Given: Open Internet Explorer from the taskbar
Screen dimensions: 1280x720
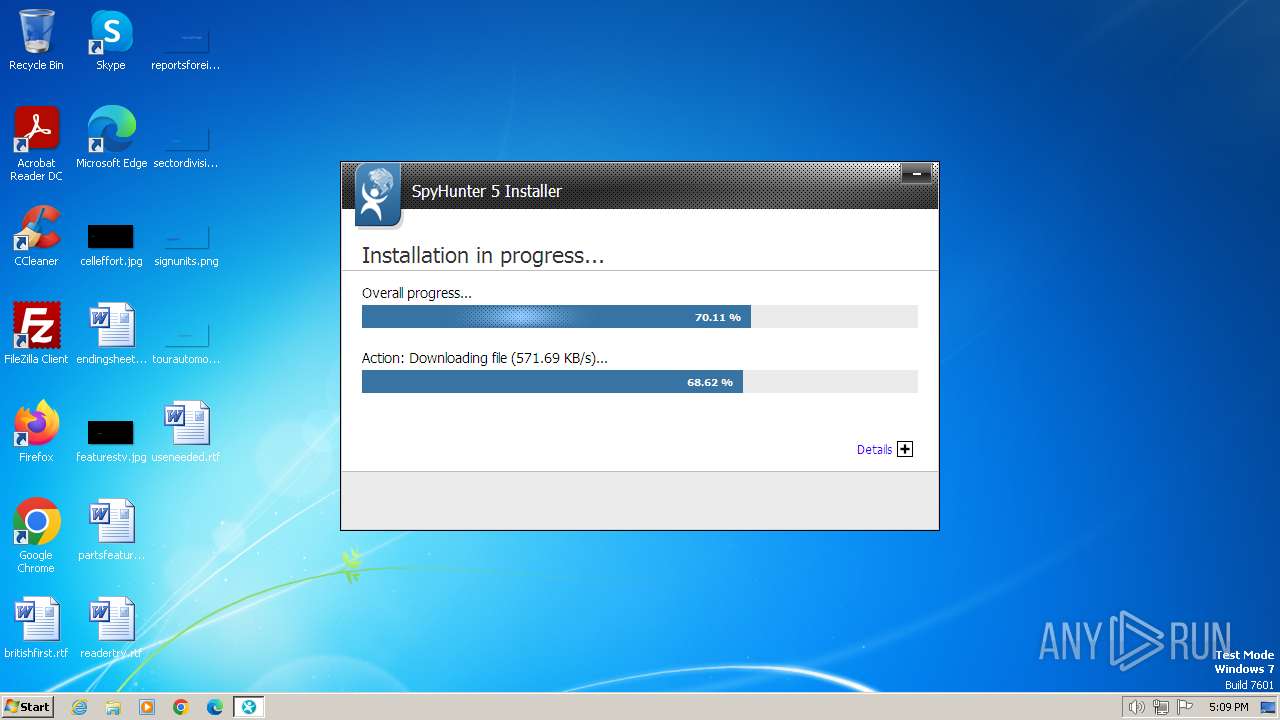Looking at the screenshot, I should tap(80, 707).
